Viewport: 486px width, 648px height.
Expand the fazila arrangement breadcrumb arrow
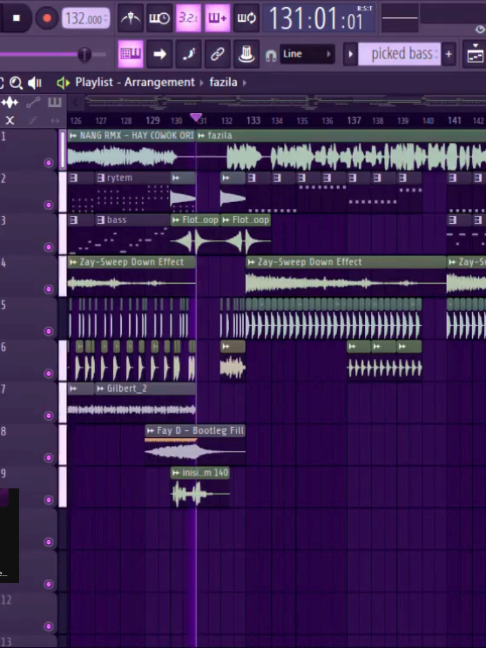[x=245, y=83]
